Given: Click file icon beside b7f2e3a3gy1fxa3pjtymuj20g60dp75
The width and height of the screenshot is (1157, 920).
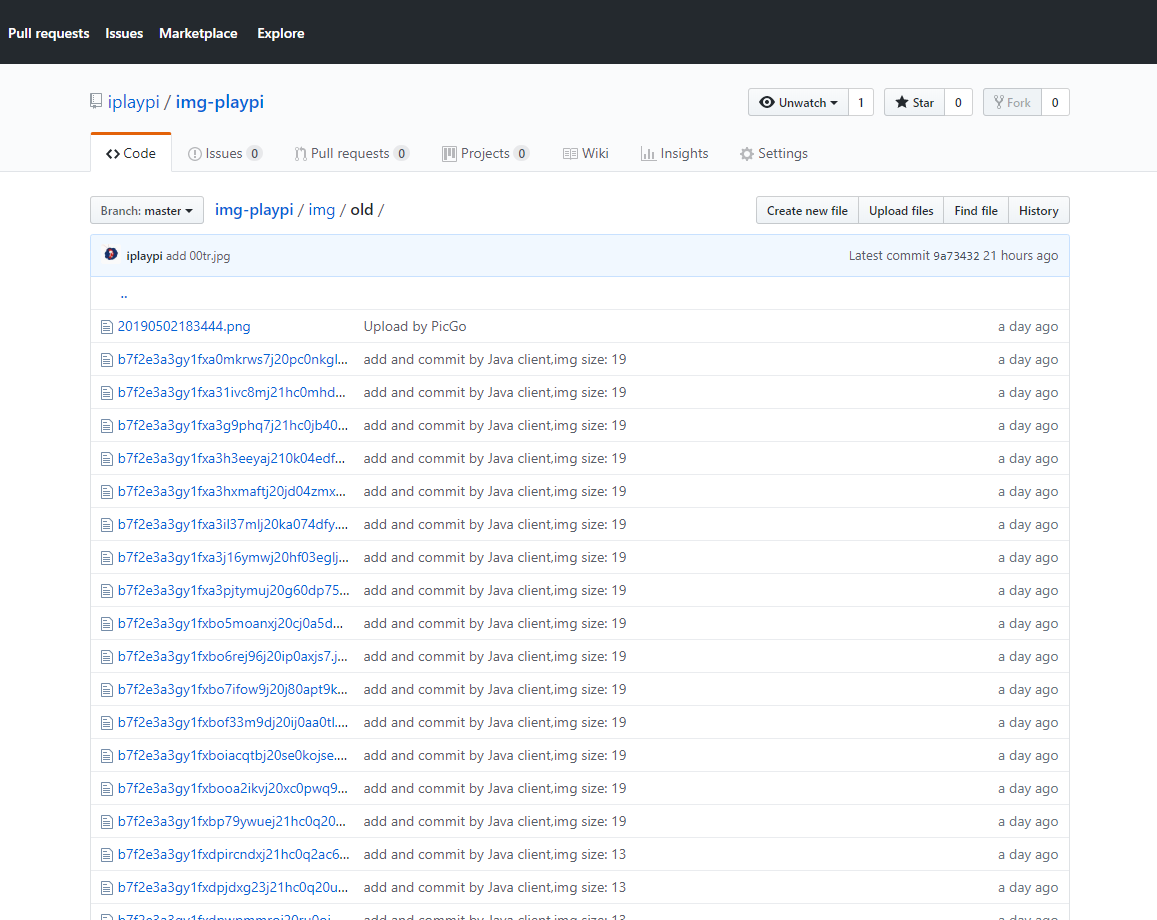Looking at the screenshot, I should (x=107, y=591).
